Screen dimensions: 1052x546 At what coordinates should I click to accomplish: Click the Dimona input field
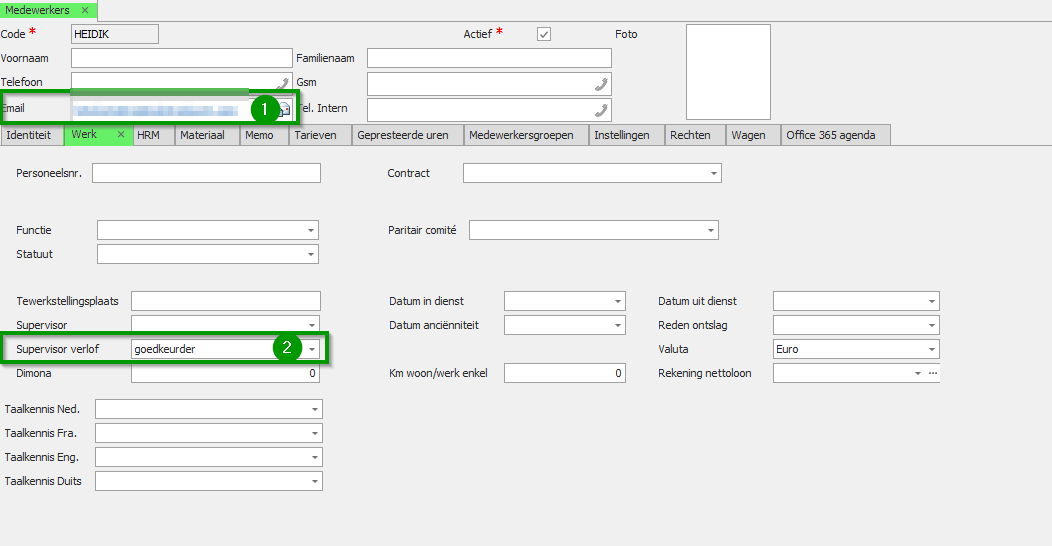tap(225, 373)
